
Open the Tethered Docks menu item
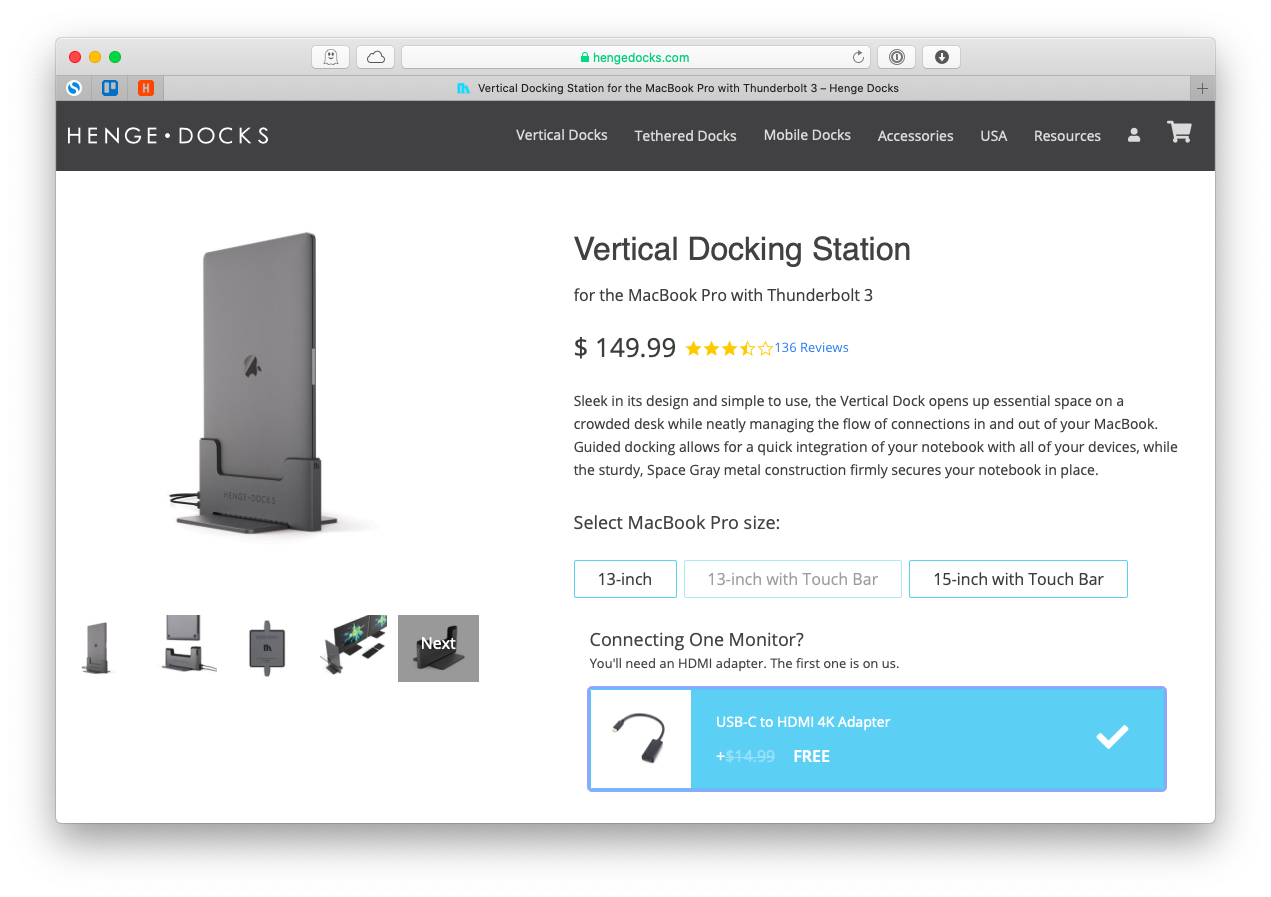[685, 136]
